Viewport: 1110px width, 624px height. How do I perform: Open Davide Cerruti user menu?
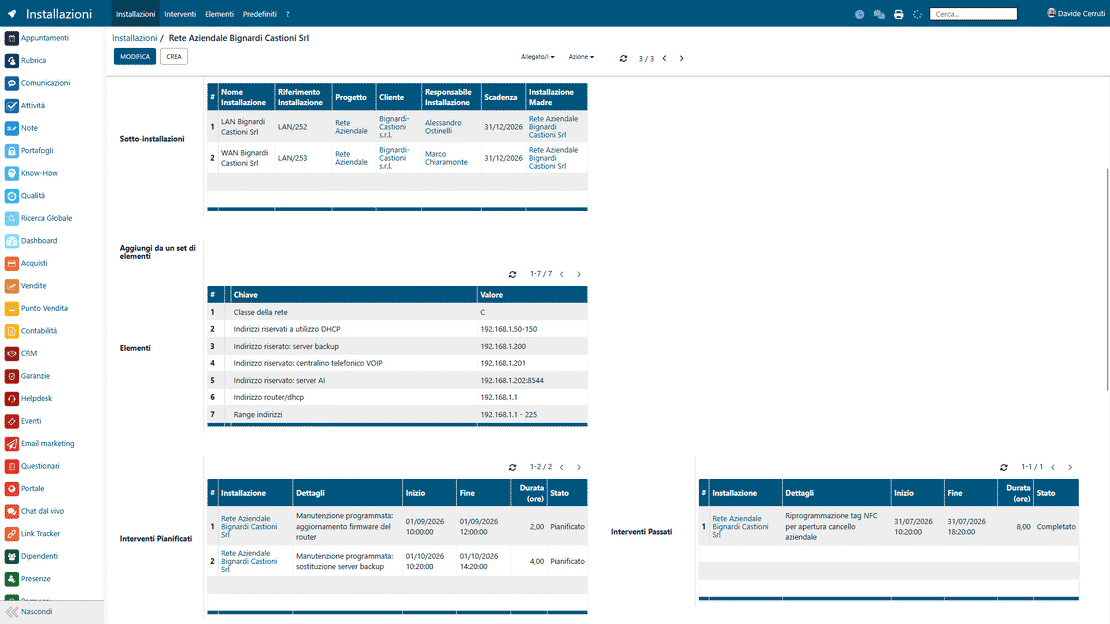click(1076, 13)
